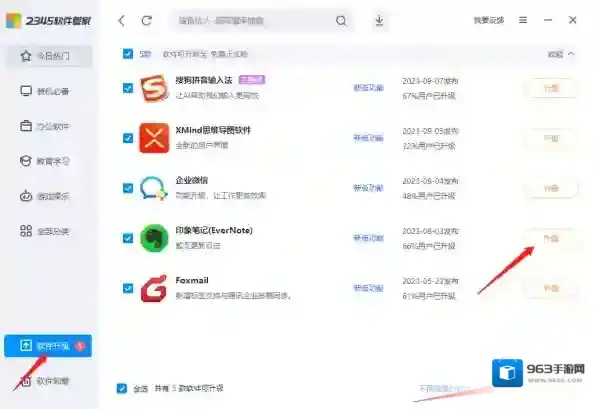This screenshot has width=596, height=409.
Task: Click the Sogou Pinyin app icon
Action: coord(154,88)
